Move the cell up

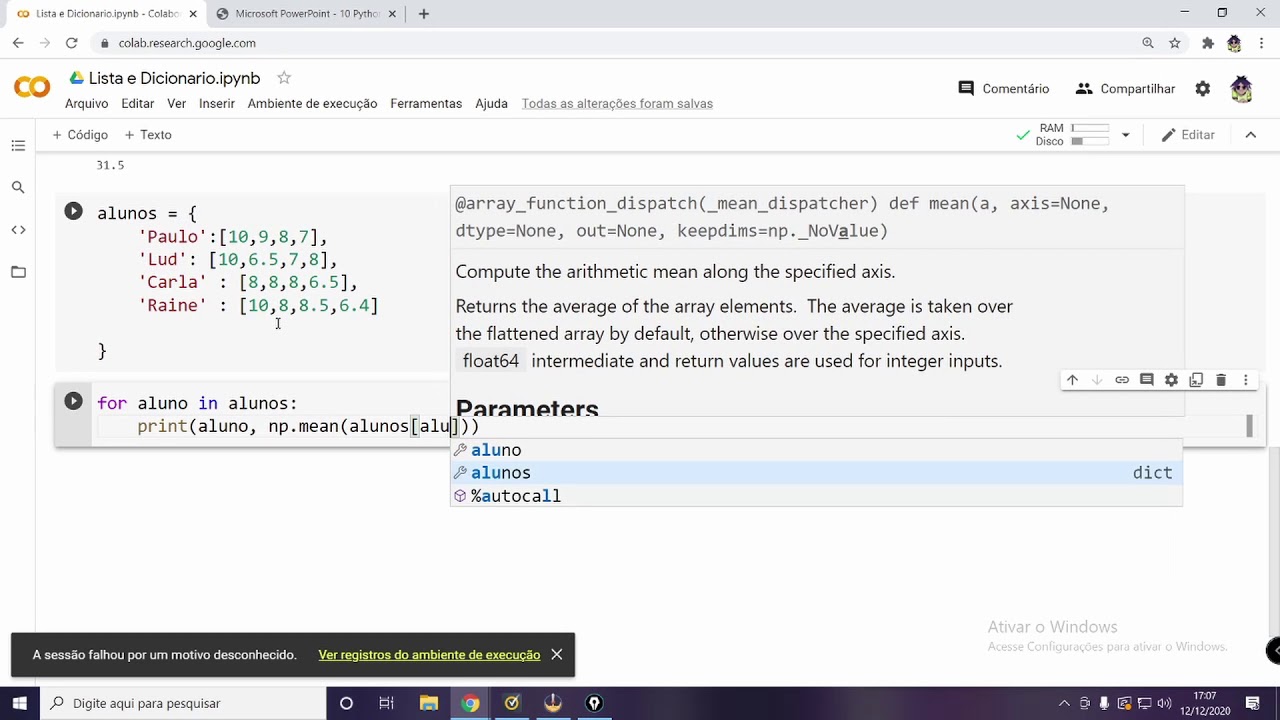1072,380
